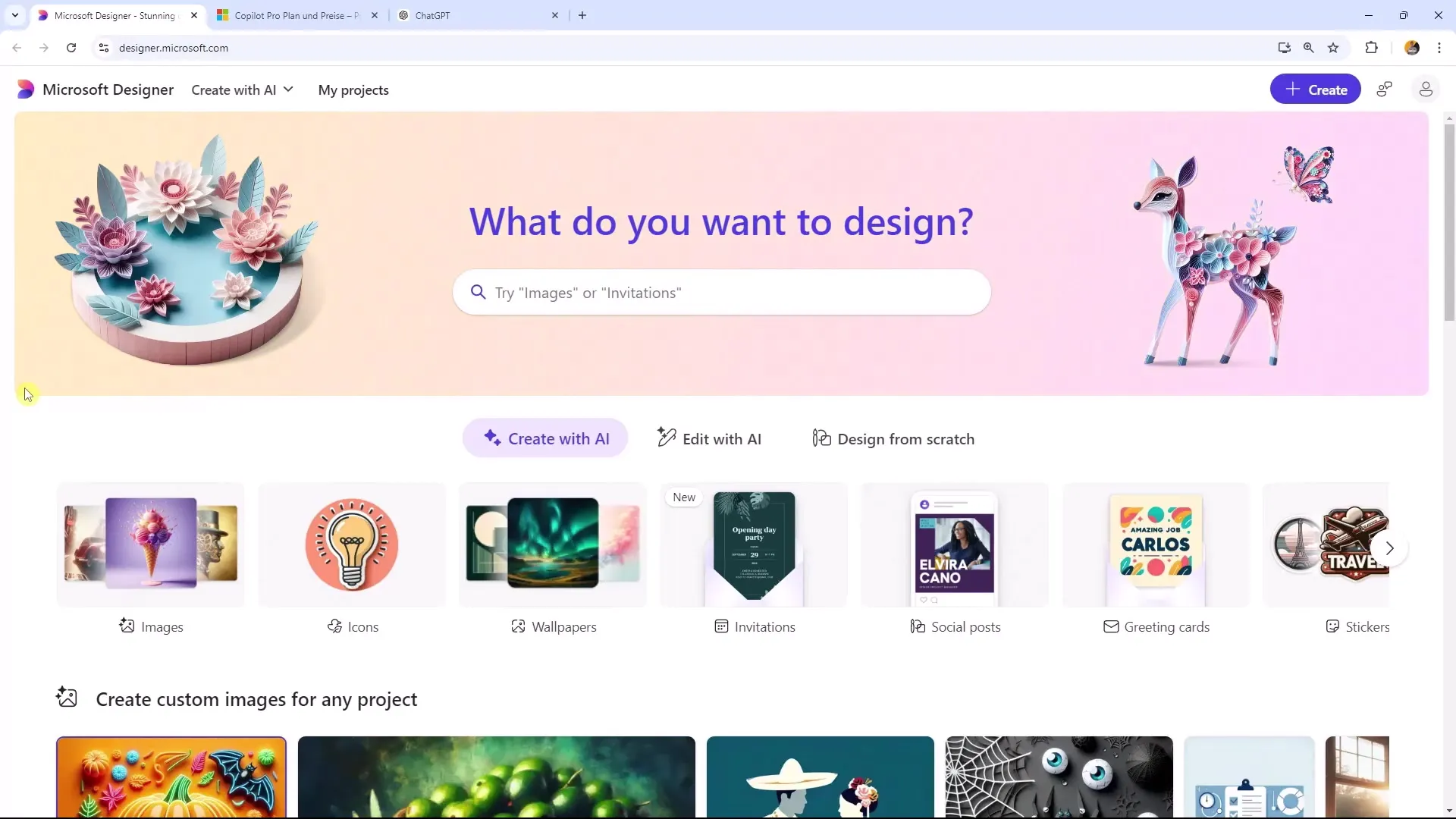
Task: Click the purple Create button top right
Action: 1316,89
